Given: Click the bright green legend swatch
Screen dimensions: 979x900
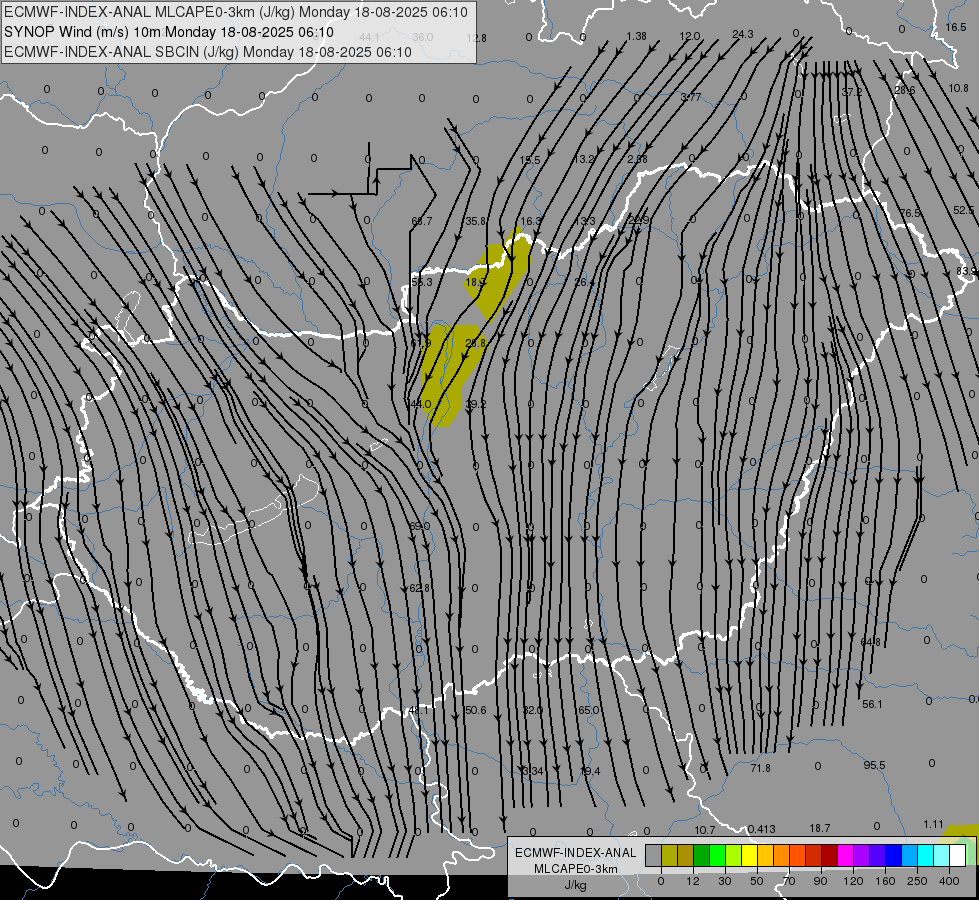Looking at the screenshot, I should [x=717, y=855].
